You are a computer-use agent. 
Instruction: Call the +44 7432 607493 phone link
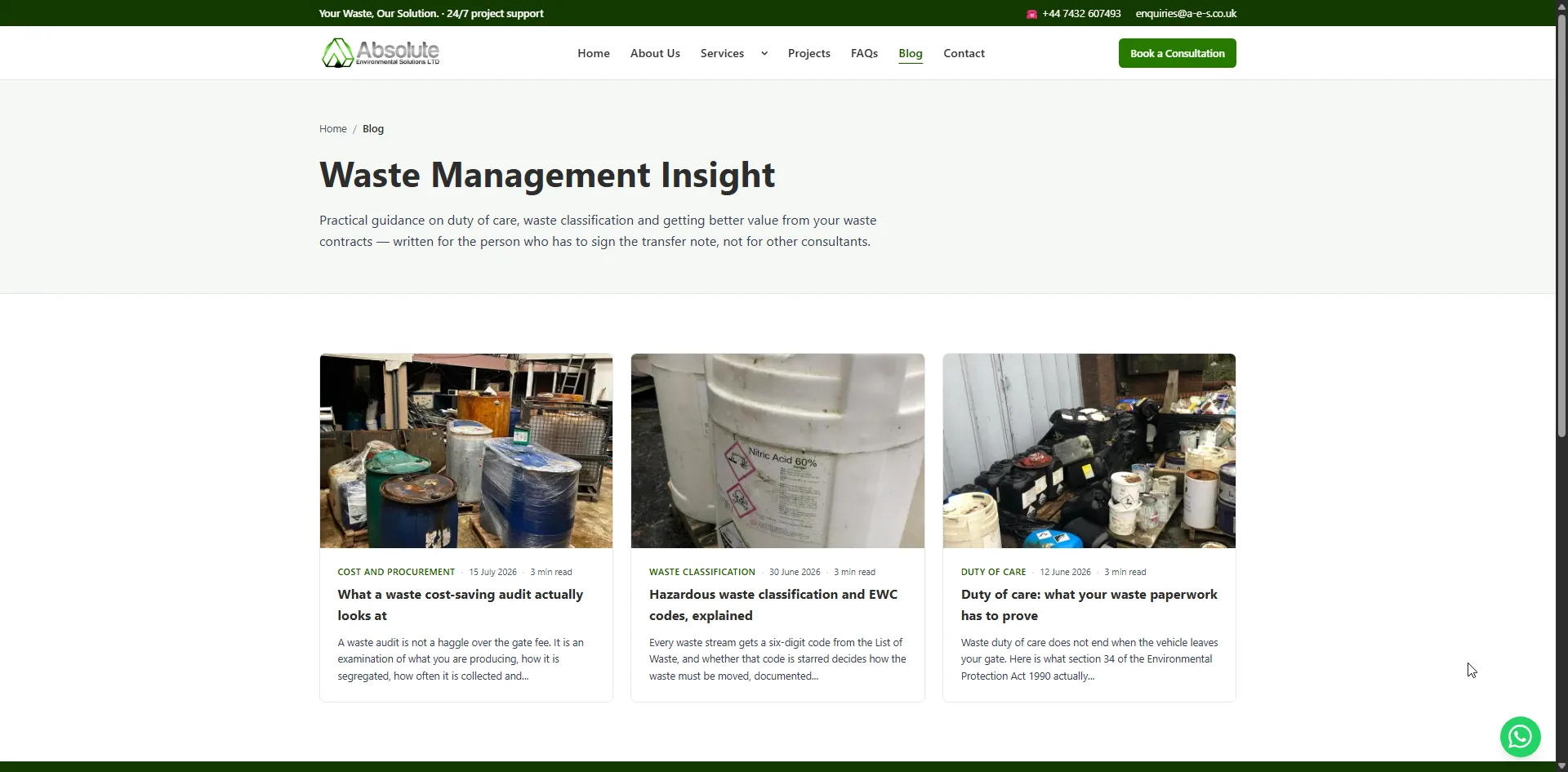(x=1081, y=14)
